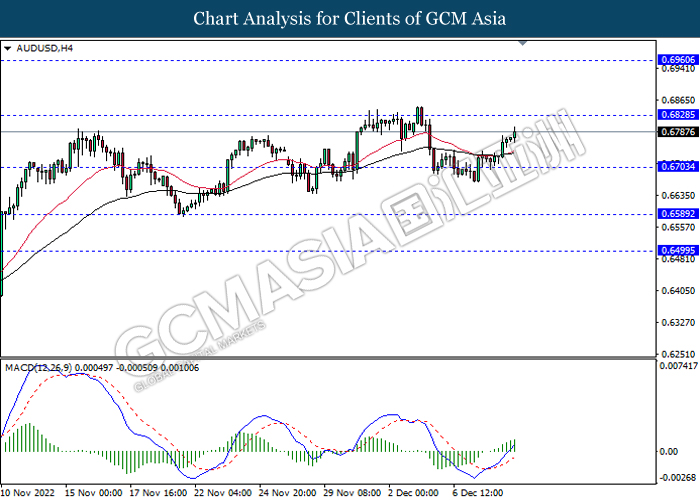Click the 0.007417 MACD scale value

[679, 366]
